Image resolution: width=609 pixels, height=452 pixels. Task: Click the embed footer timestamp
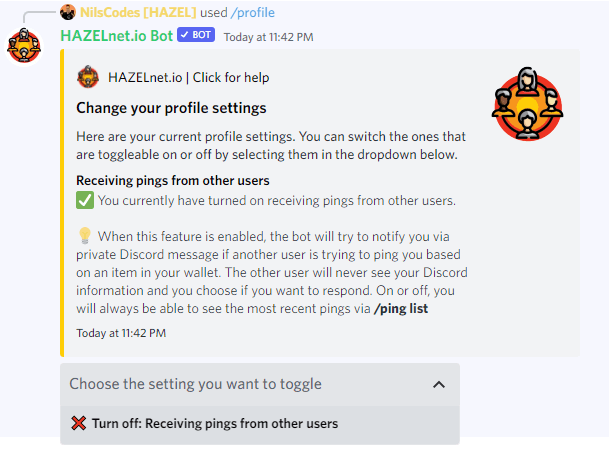click(x=121, y=333)
